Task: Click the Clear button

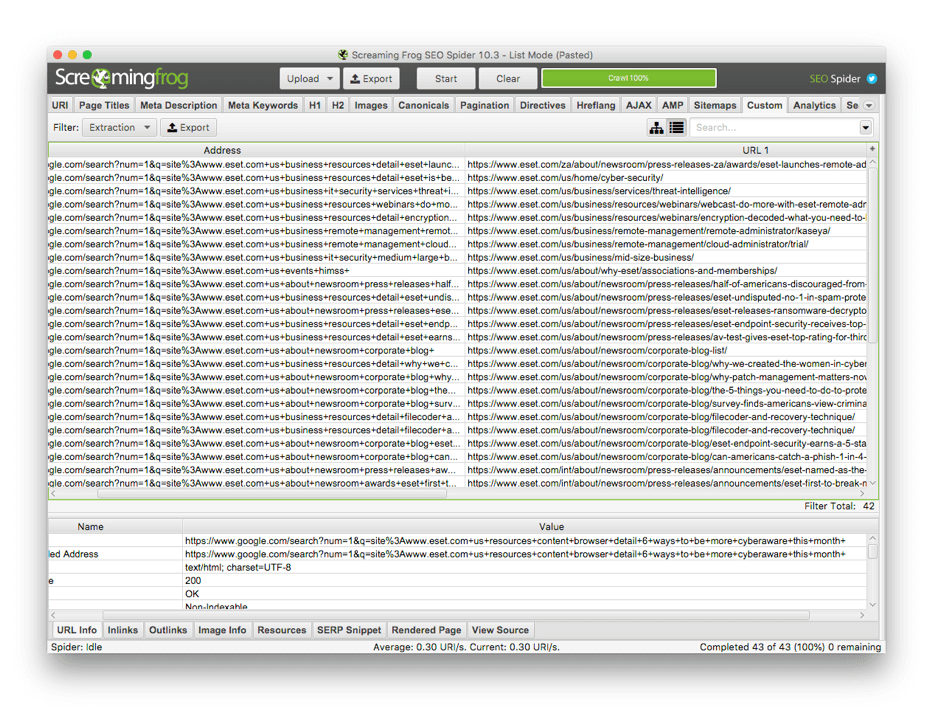Action: [x=508, y=79]
